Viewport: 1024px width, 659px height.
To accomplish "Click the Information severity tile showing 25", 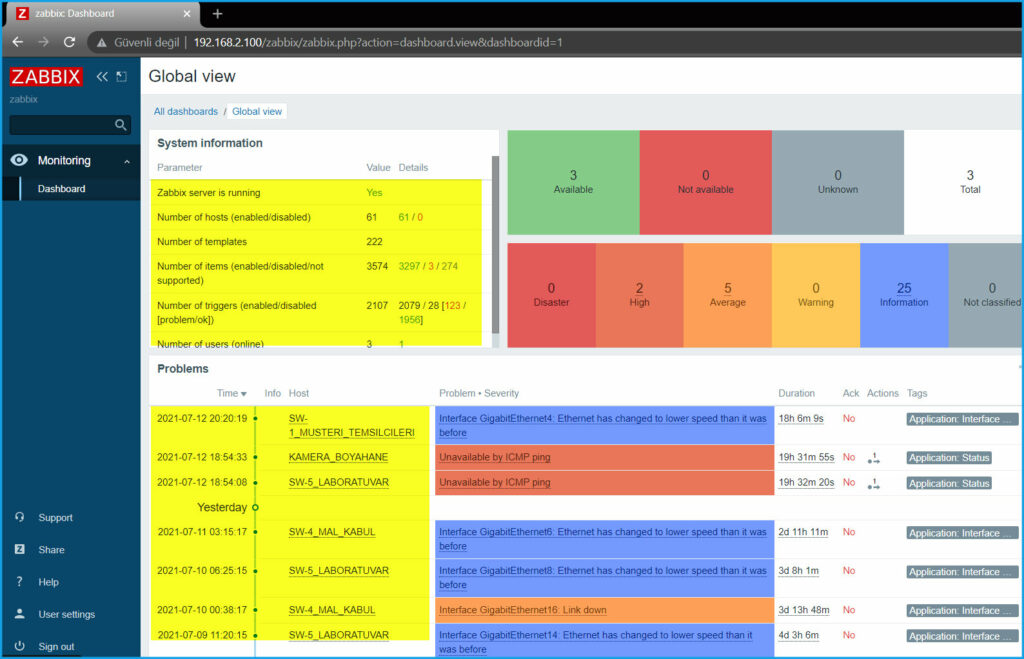I will 904,295.
